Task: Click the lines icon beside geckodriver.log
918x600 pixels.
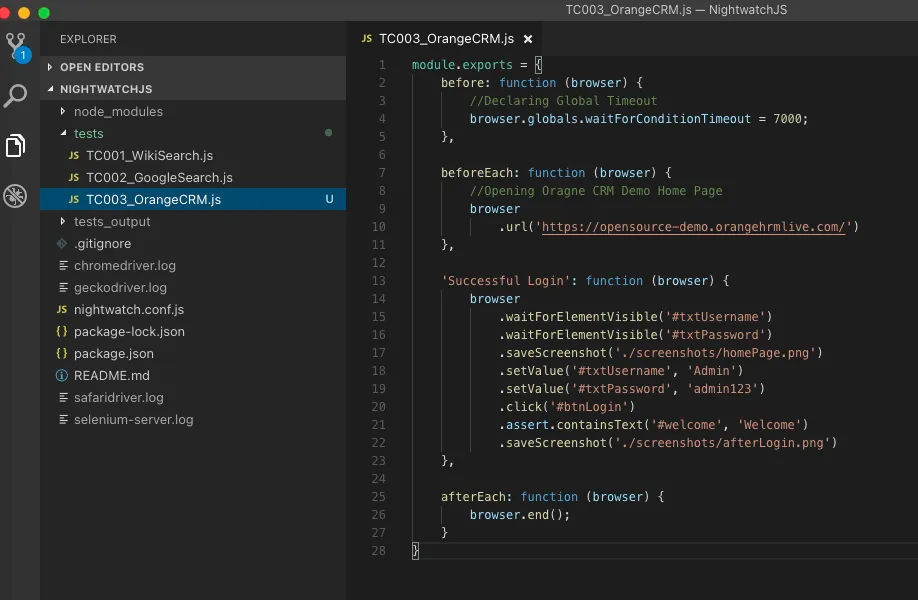Action: coord(63,287)
